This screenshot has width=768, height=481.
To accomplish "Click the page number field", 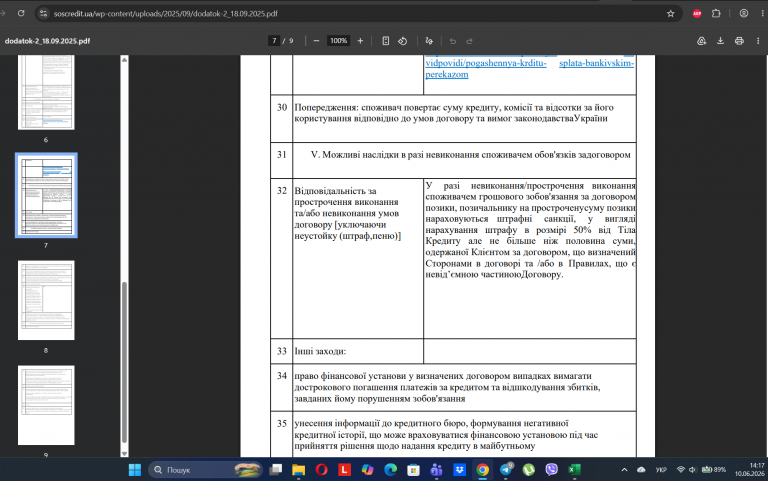I will tap(274, 41).
